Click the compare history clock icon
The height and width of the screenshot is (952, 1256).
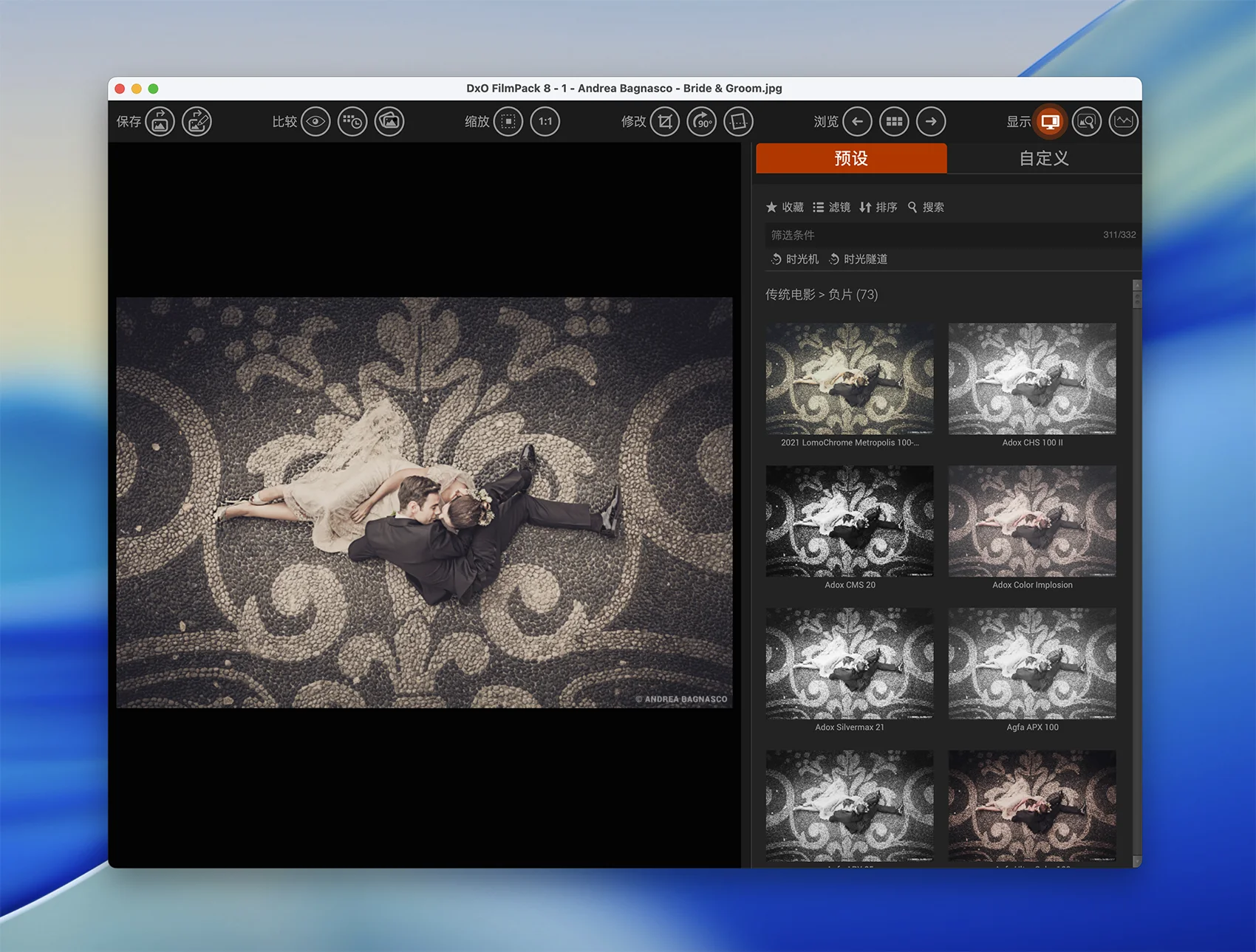[x=352, y=122]
